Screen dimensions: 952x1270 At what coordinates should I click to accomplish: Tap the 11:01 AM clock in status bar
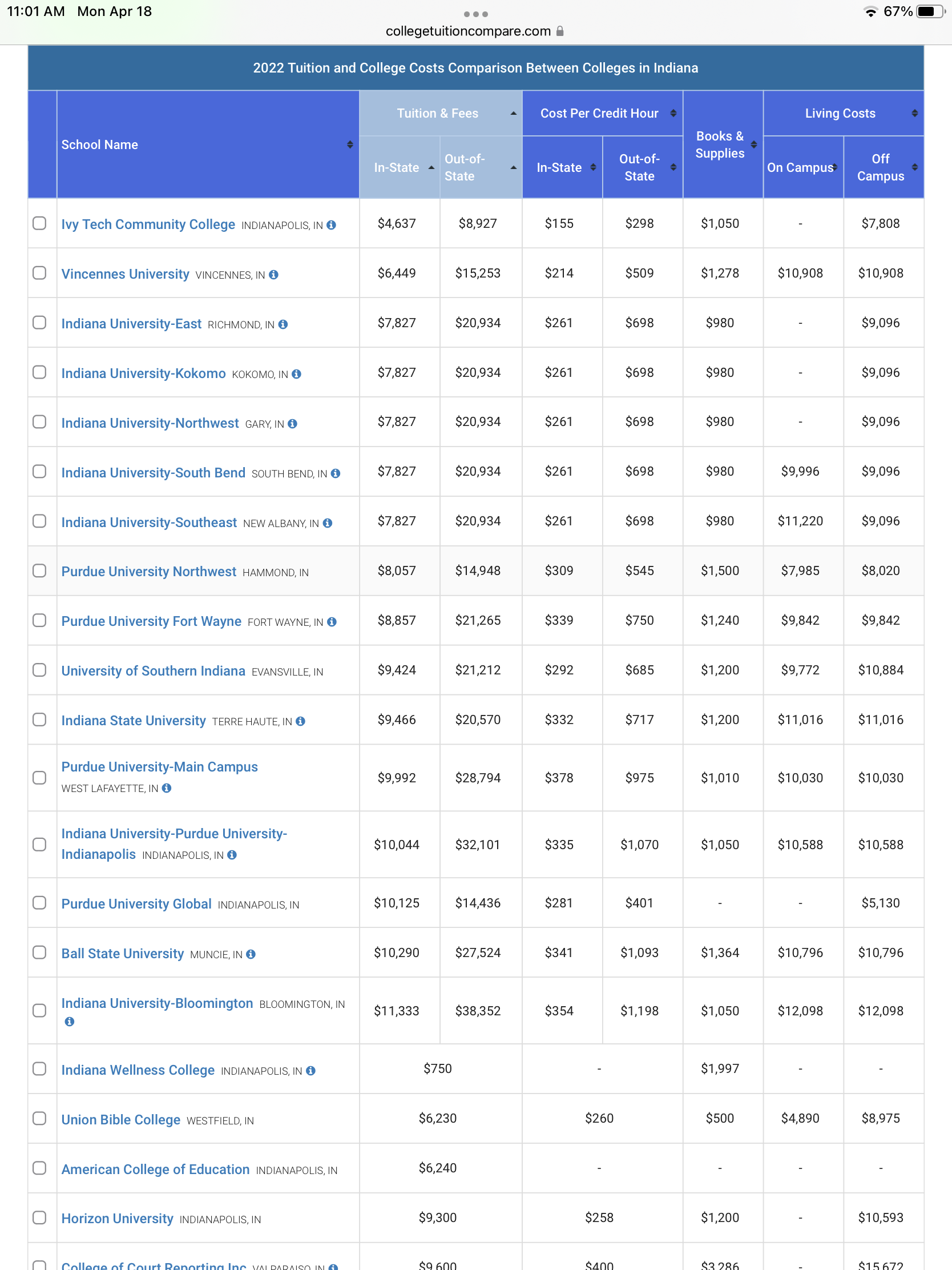point(35,11)
